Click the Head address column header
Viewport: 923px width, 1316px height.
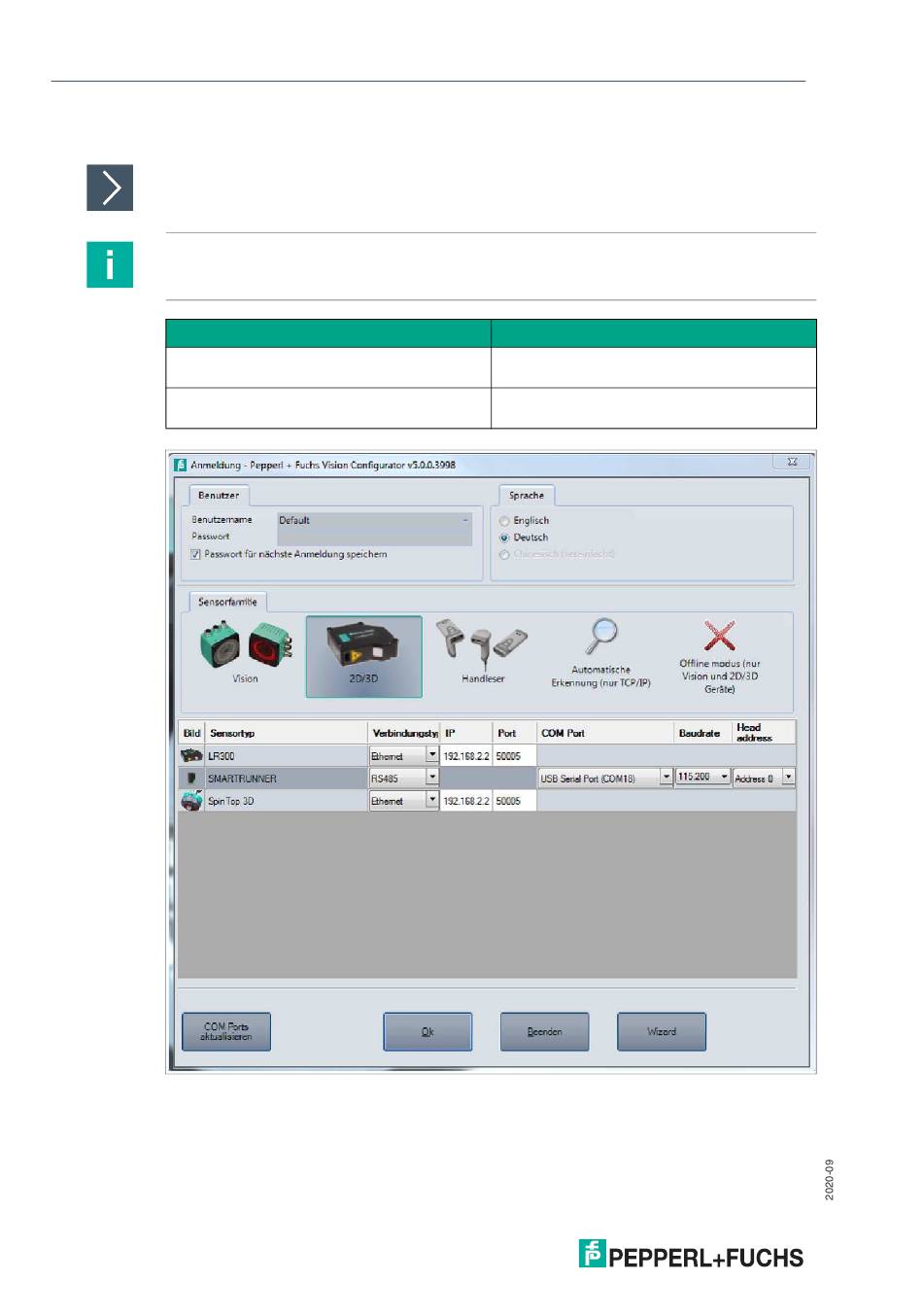(x=764, y=733)
